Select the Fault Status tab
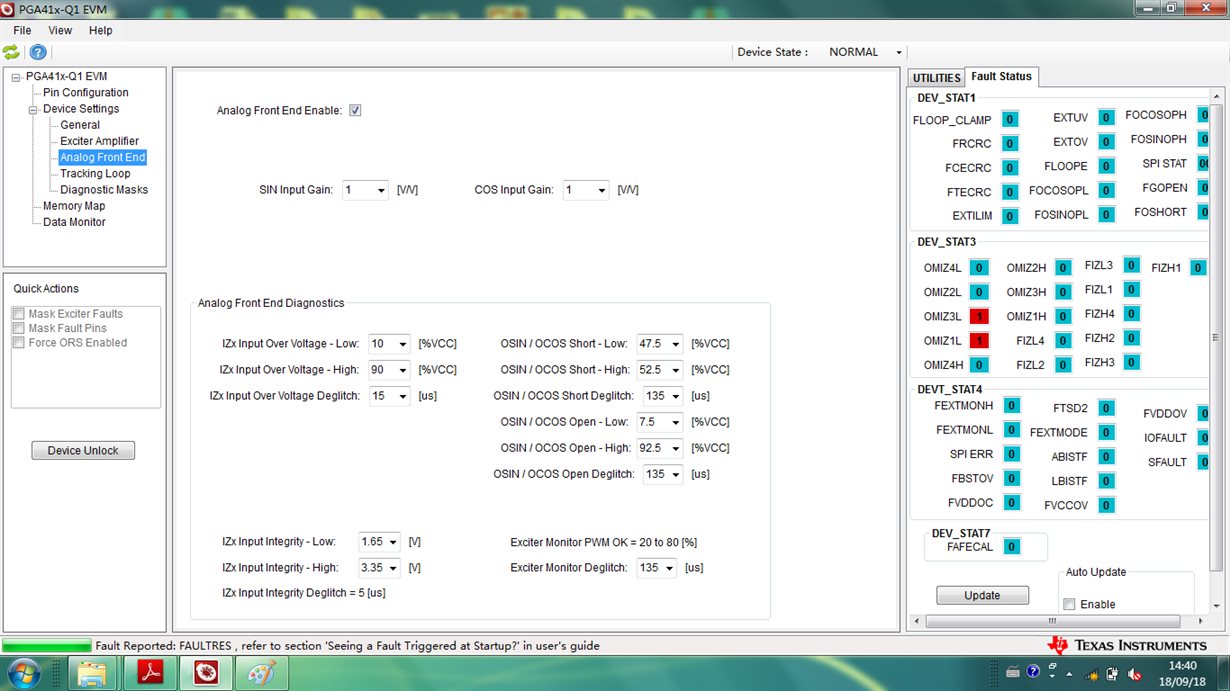The image size is (1230, 691). (1001, 76)
